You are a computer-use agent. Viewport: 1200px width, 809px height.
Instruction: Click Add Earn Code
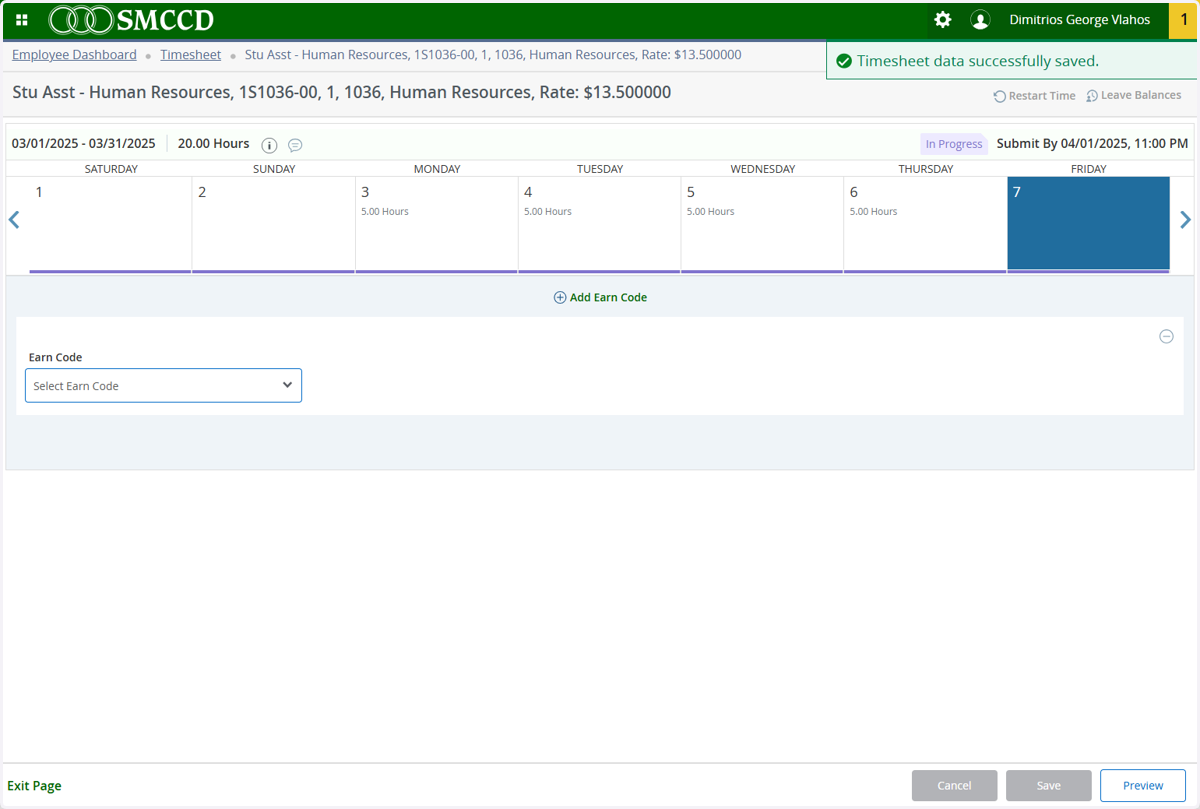tap(600, 297)
